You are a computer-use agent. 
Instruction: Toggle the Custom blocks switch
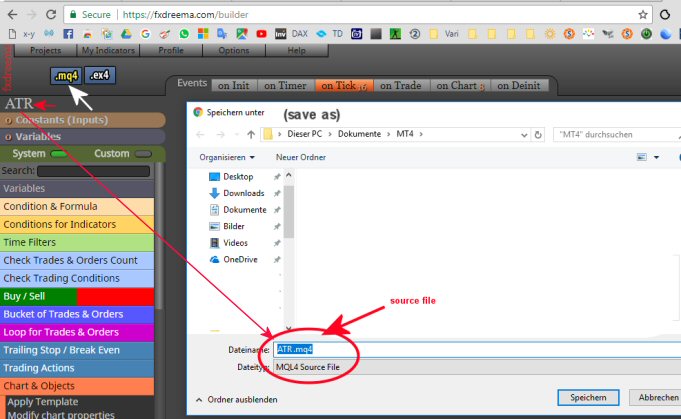click(143, 154)
